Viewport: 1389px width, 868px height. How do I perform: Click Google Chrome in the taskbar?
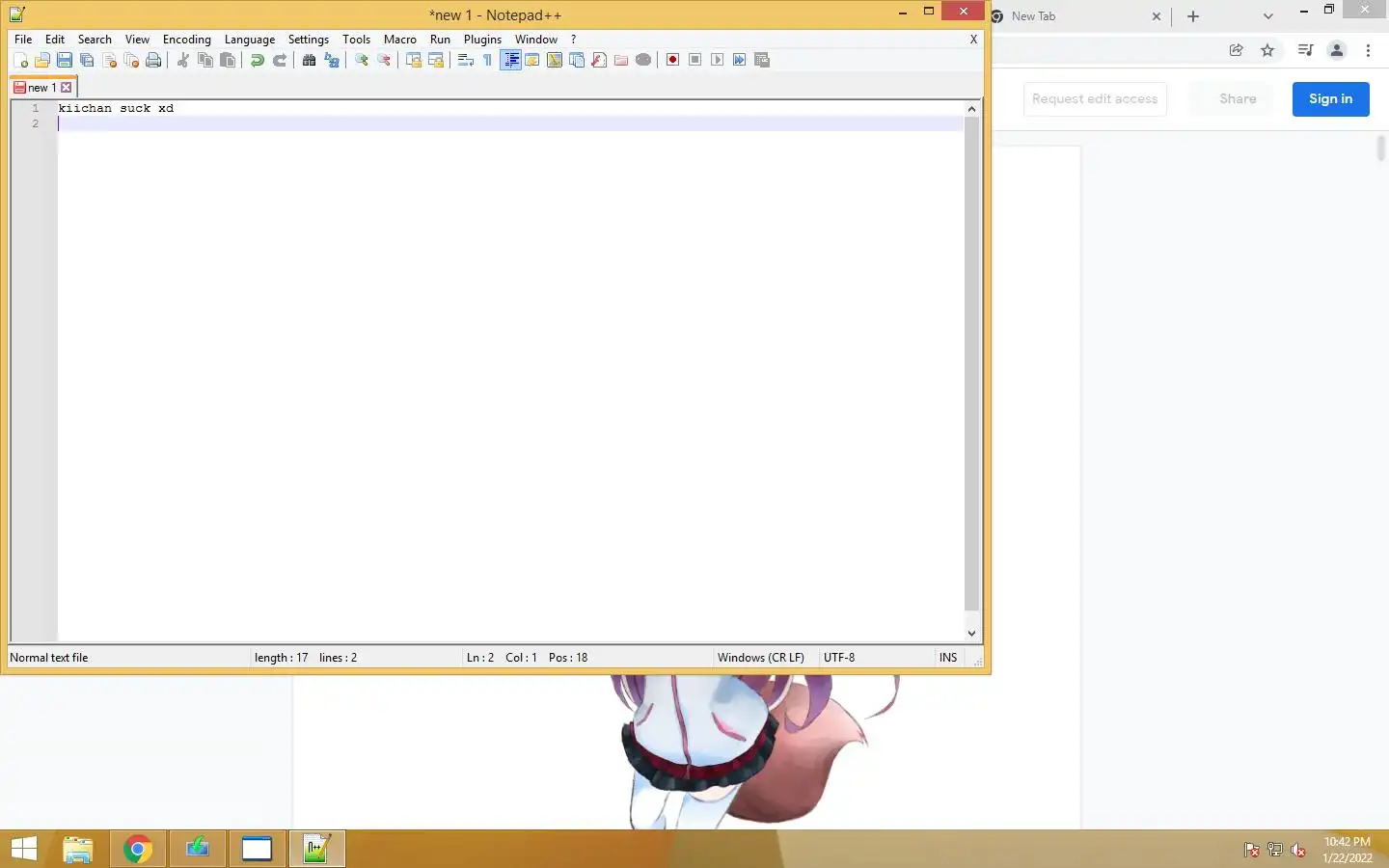pyautogui.click(x=138, y=849)
